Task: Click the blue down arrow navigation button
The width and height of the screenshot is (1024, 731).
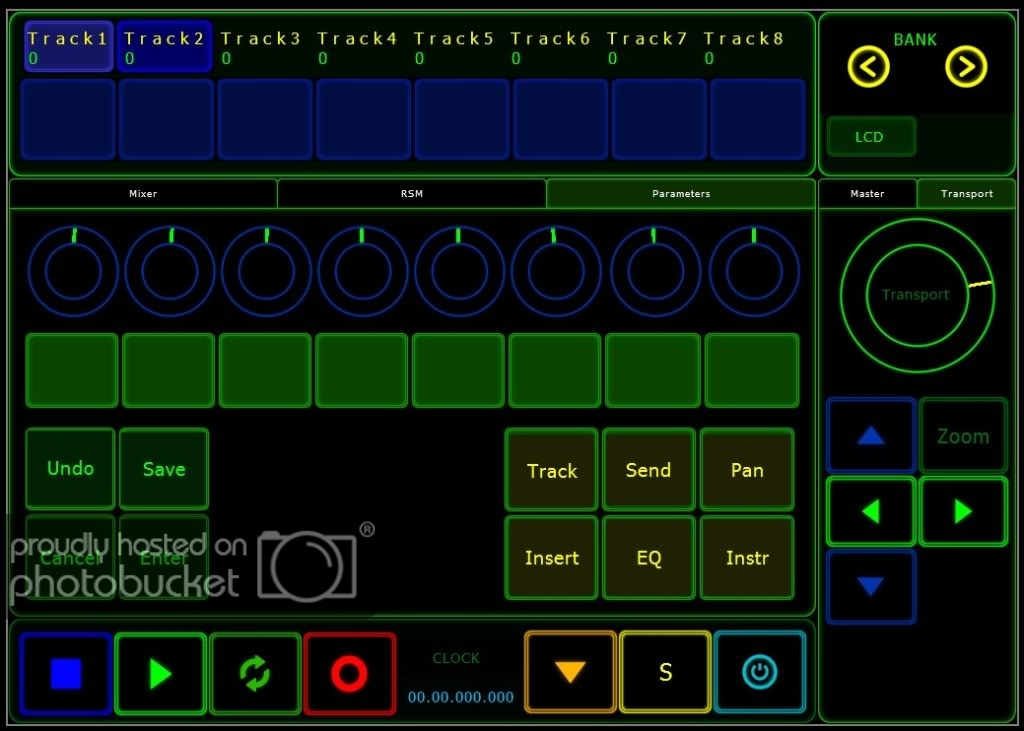Action: coord(871,587)
